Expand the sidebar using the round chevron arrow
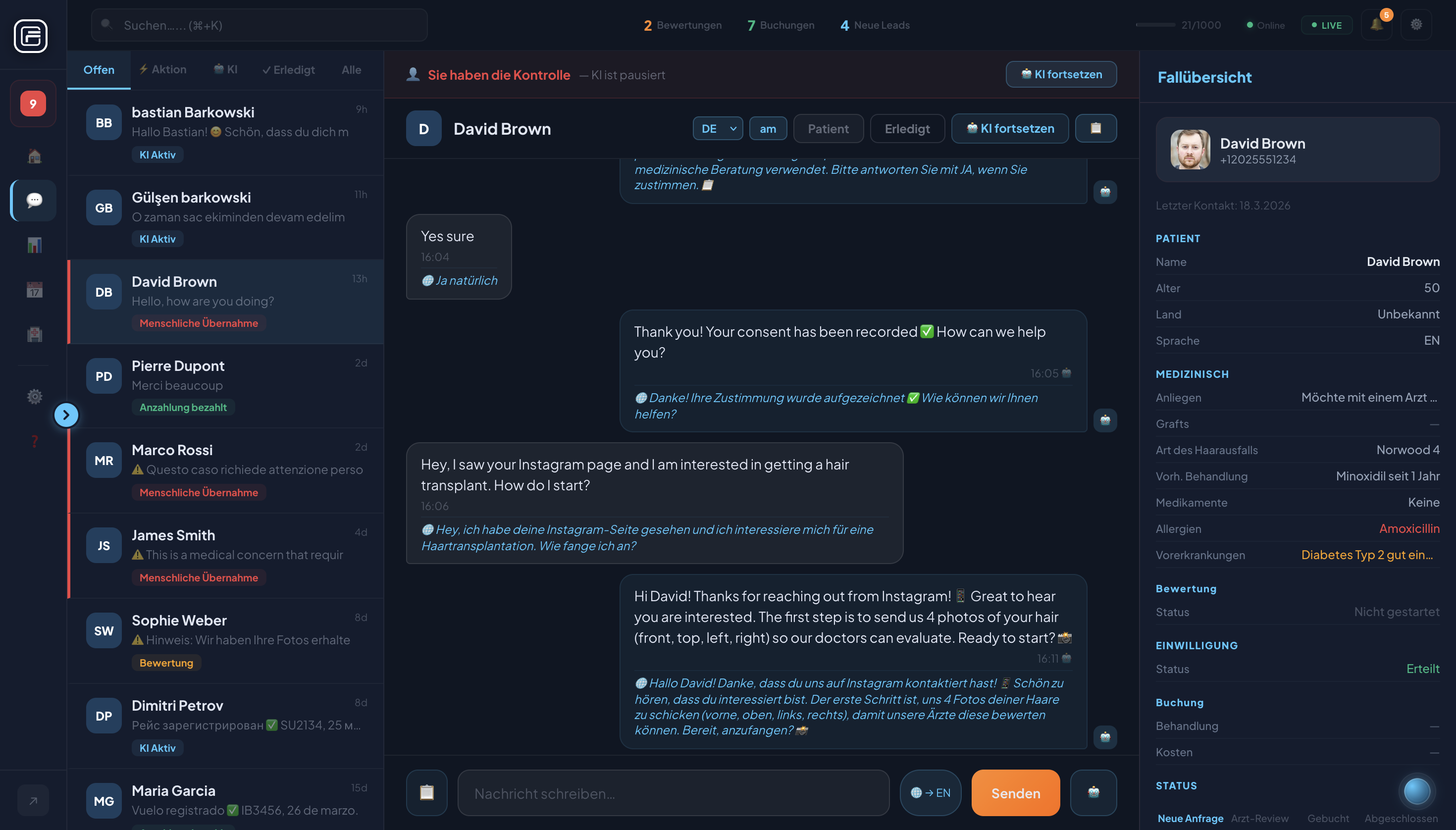Viewport: 1456px width, 830px height. point(67,415)
